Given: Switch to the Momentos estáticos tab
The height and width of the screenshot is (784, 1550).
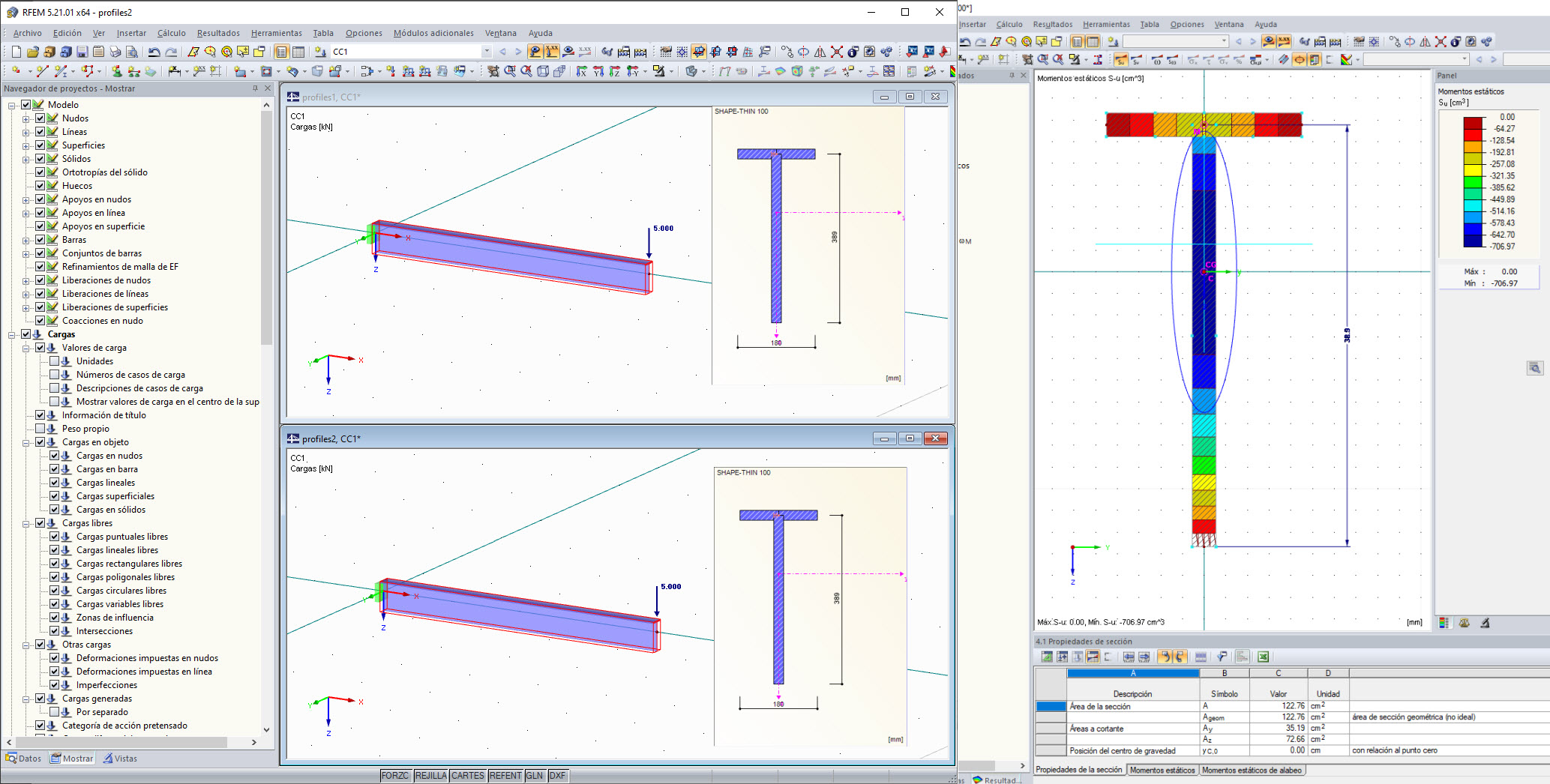Looking at the screenshot, I should 1162,770.
